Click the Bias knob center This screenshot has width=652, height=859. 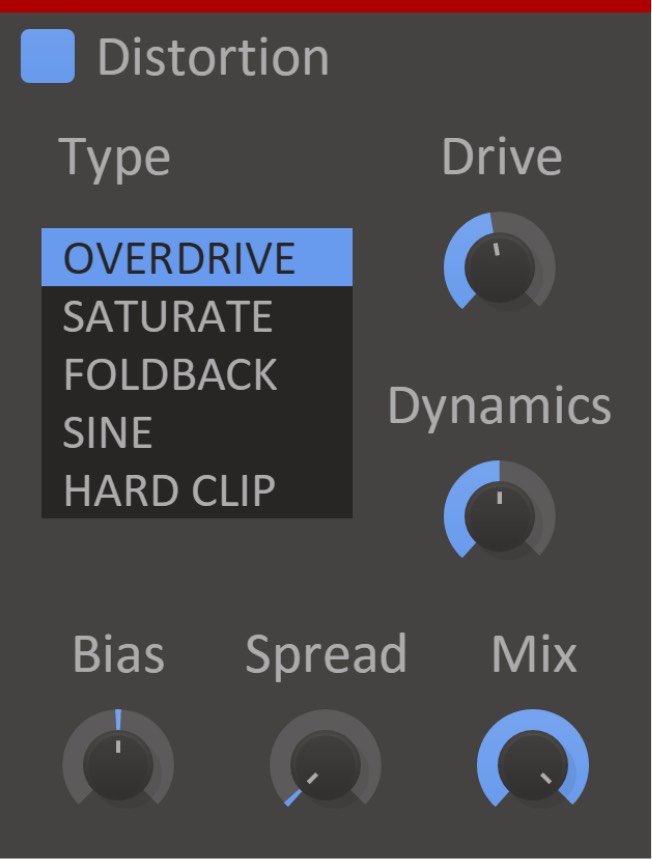[x=118, y=765]
